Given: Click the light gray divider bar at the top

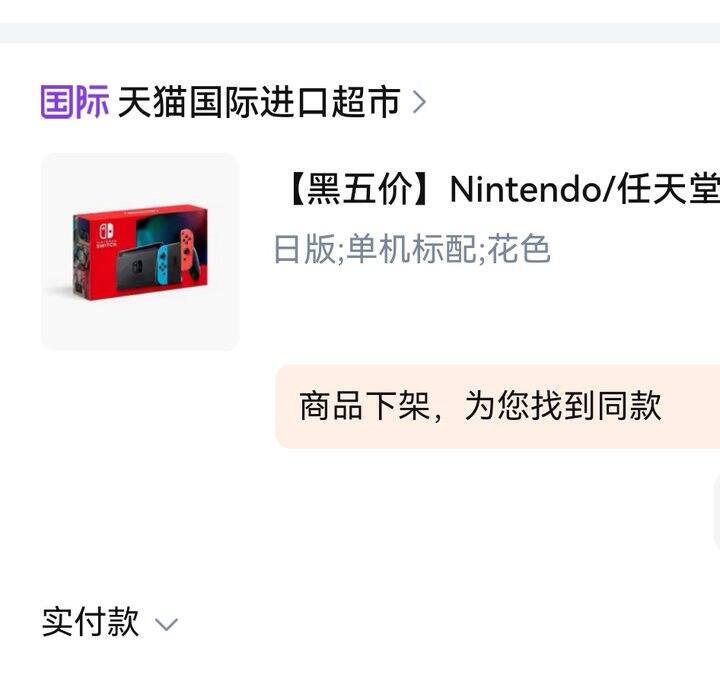Looking at the screenshot, I should (x=360, y=33).
